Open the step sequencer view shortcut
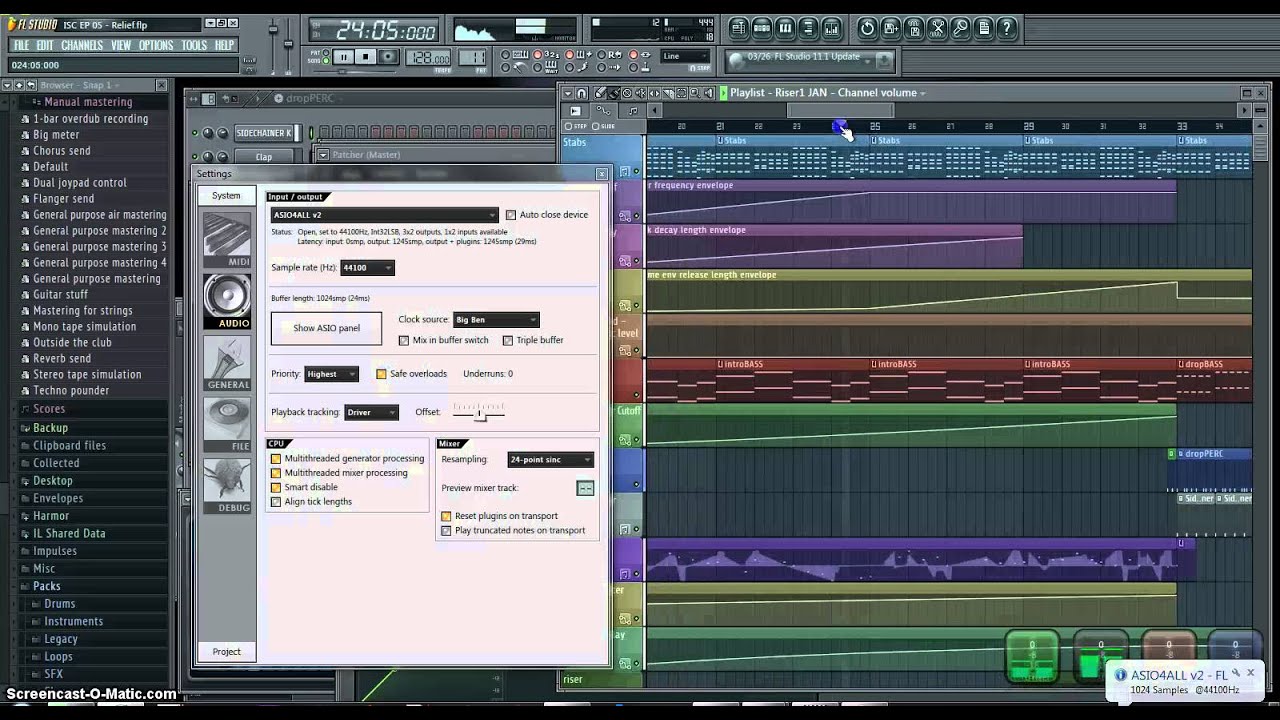Screen dimensions: 1280x720 tap(762, 28)
